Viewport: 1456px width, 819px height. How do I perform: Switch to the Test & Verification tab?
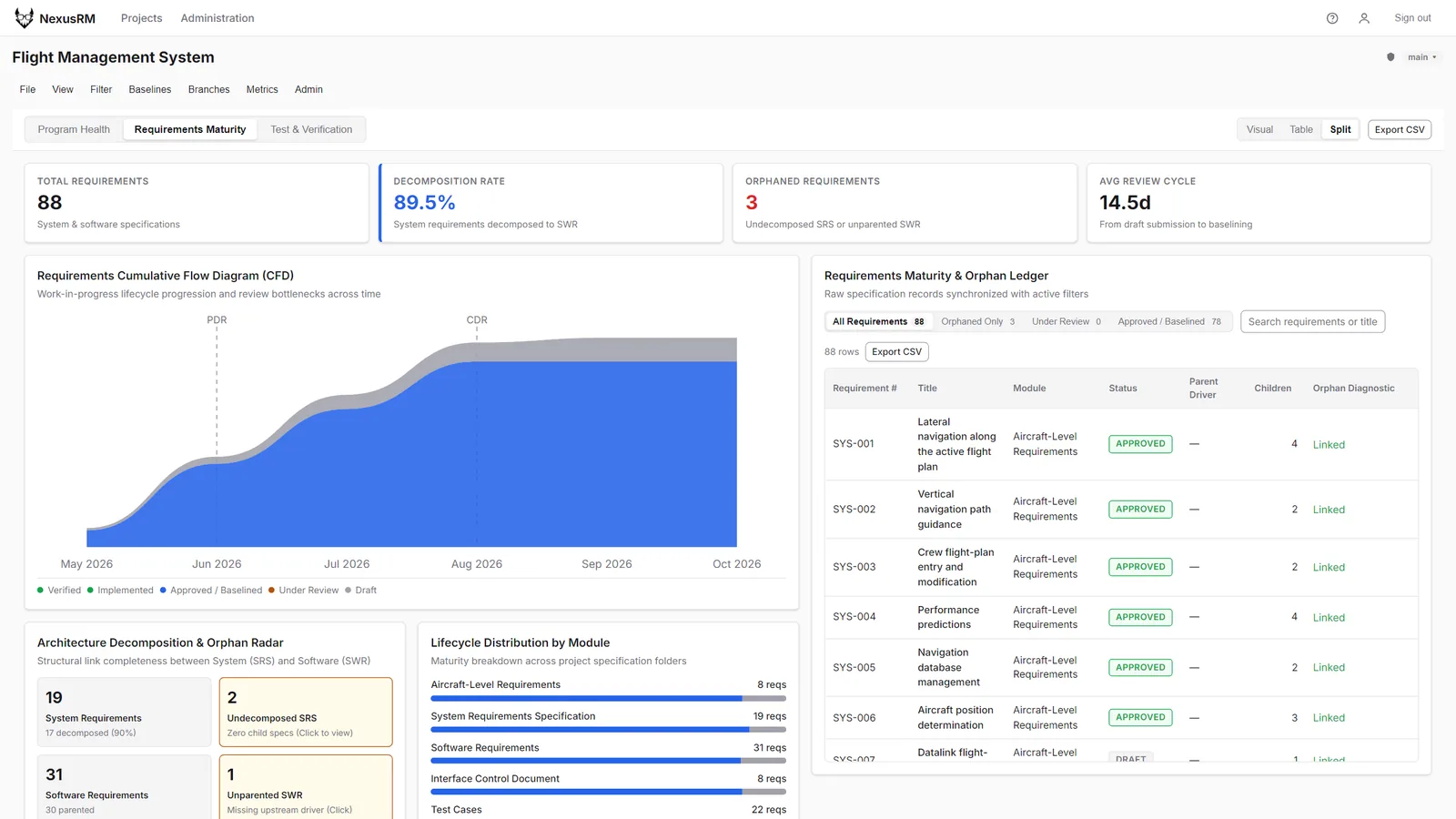311,129
